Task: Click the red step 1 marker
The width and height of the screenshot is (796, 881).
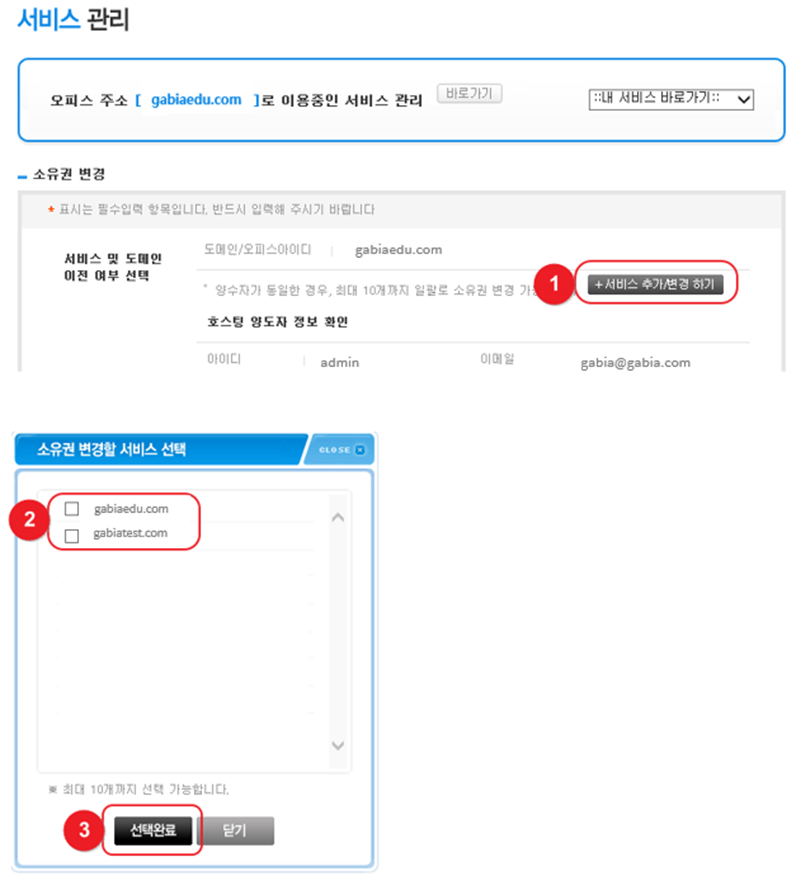Action: (x=554, y=283)
